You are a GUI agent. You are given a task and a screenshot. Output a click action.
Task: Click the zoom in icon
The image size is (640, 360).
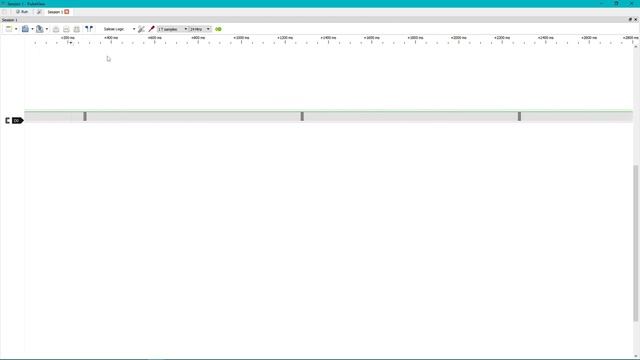56,29
